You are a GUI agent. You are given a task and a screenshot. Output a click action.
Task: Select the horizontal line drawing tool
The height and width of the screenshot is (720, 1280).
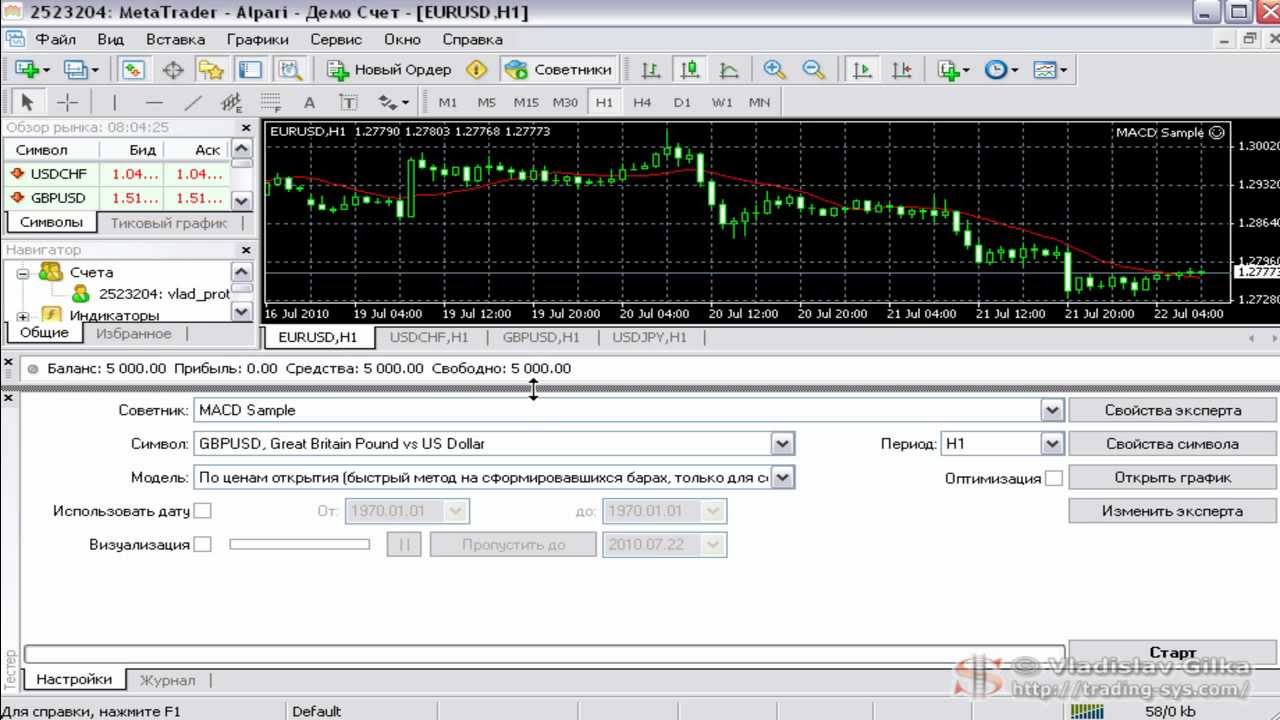154,102
